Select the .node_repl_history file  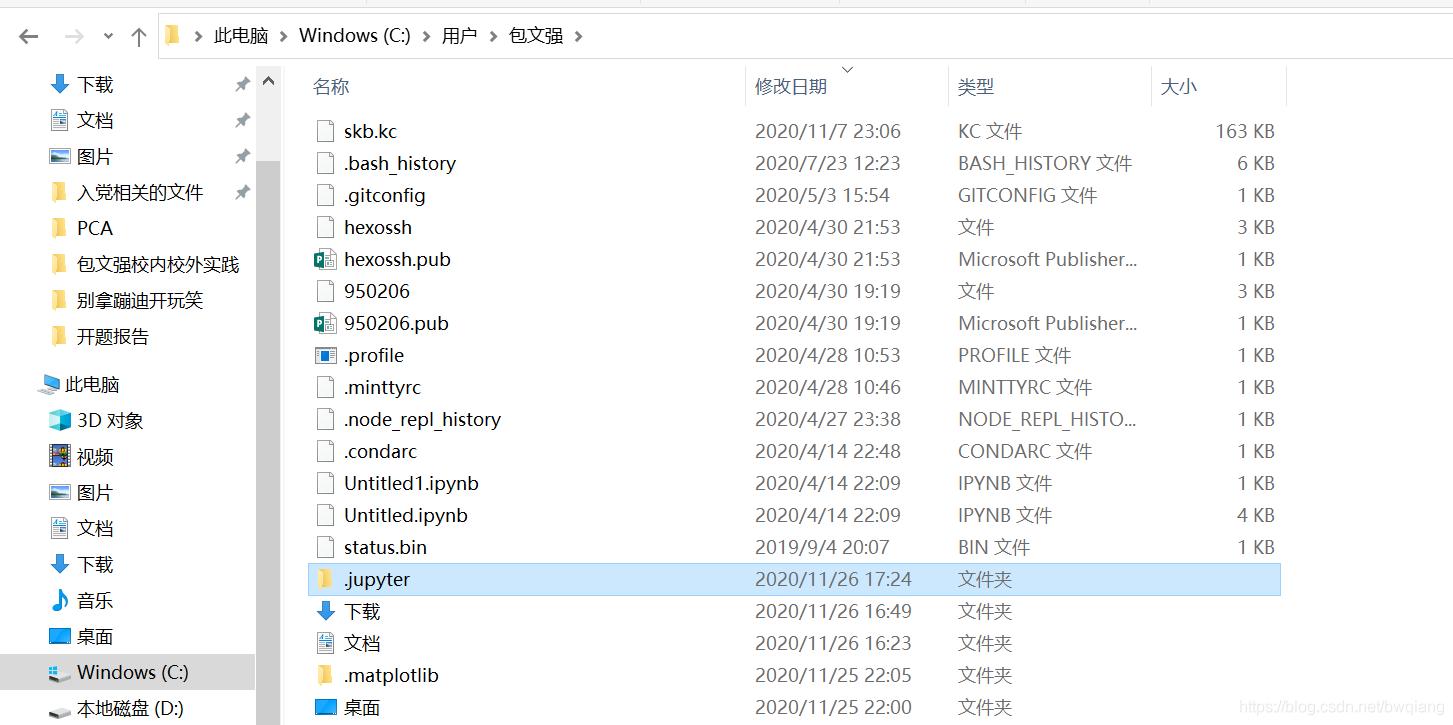pos(422,419)
